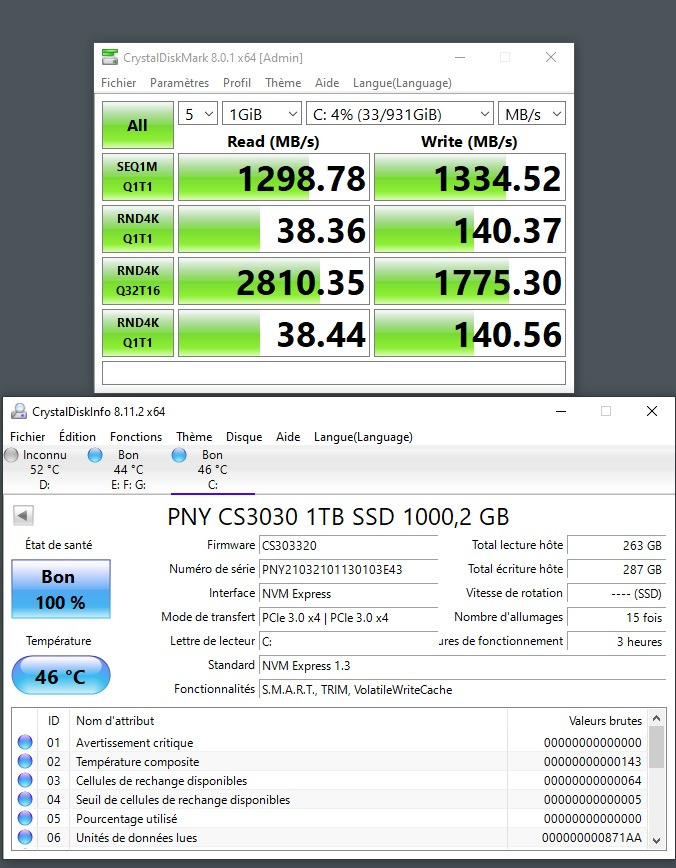Start the RND4K Q32T16 test
The image size is (676, 868).
pos(137,281)
